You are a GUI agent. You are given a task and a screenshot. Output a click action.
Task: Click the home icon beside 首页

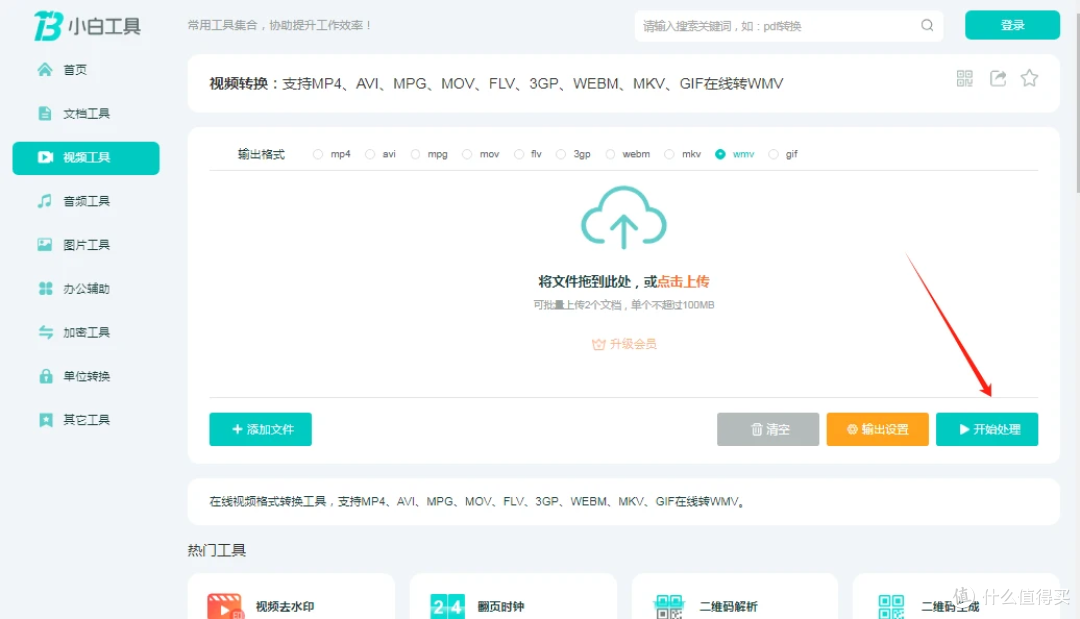click(x=45, y=70)
